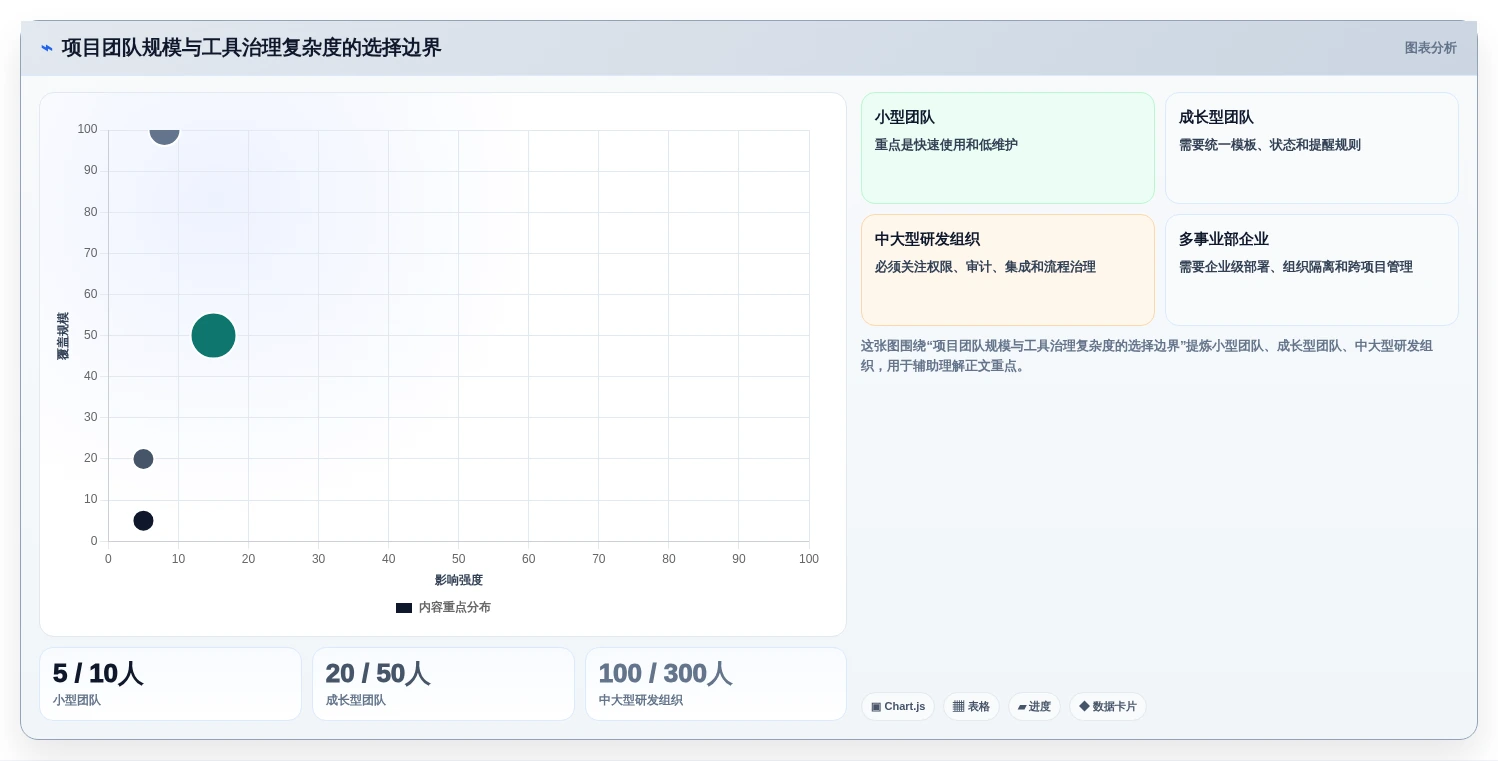Click the diamond icon in the 数据卡片 chip
The width and height of the screenshot is (1498, 761).
click(1084, 707)
